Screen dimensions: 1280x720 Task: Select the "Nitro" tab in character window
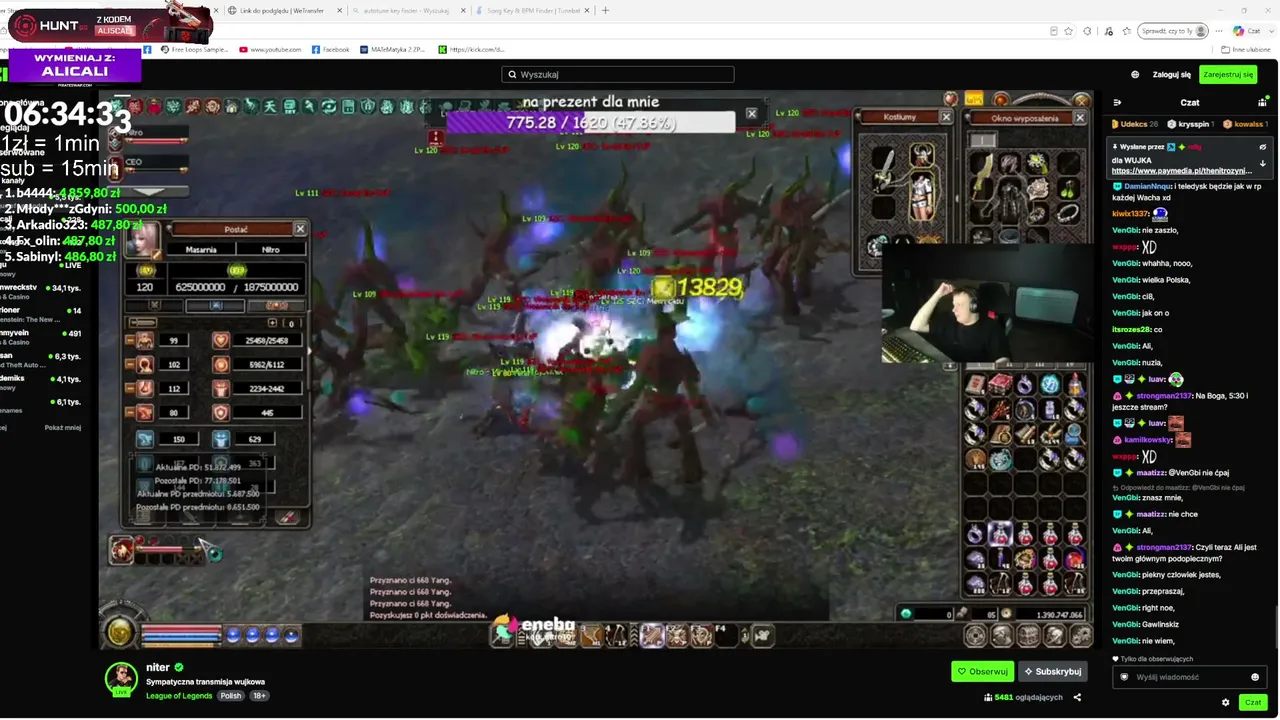[x=270, y=250]
